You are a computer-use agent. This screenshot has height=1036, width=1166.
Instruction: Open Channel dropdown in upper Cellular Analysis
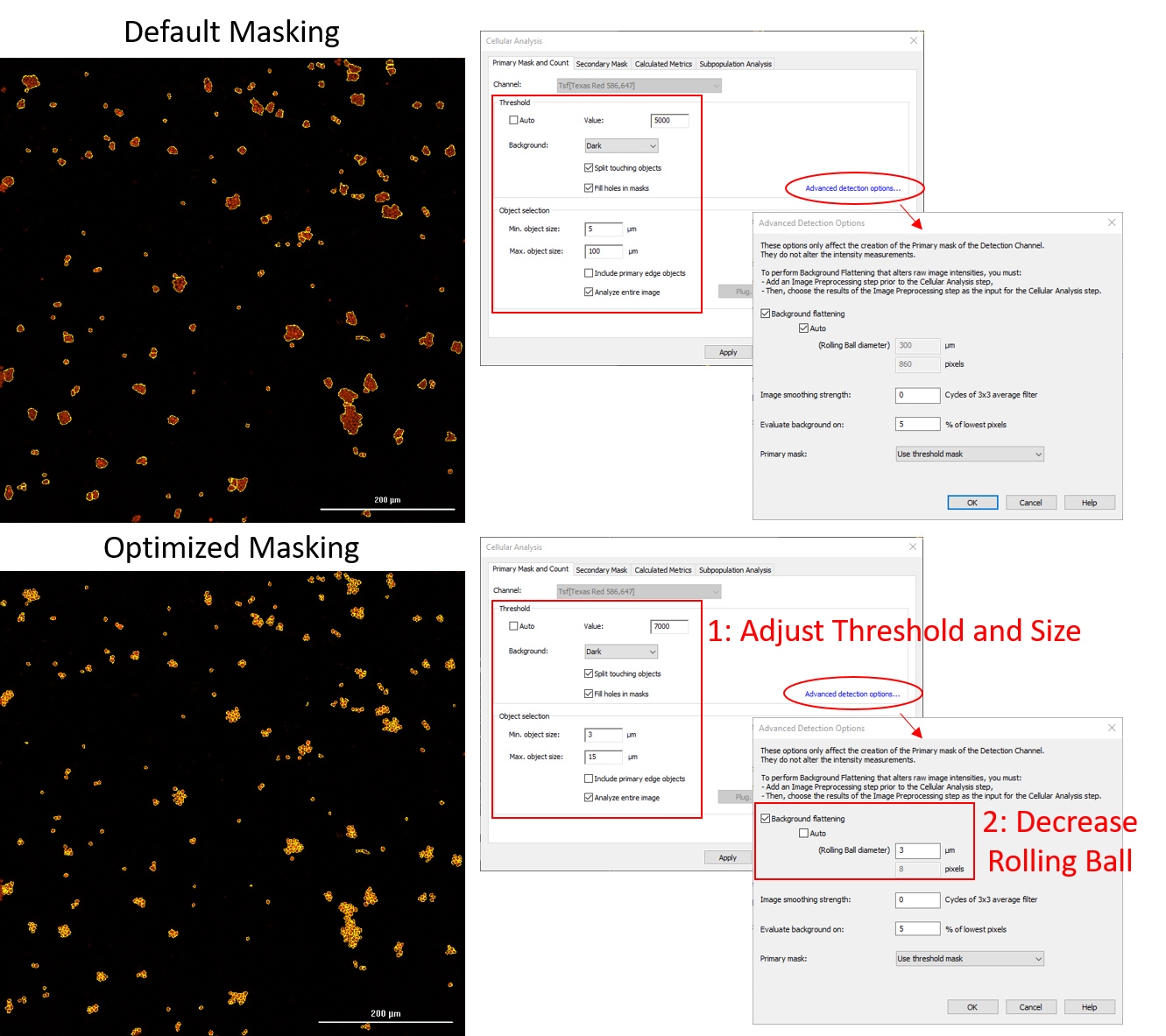tap(639, 86)
